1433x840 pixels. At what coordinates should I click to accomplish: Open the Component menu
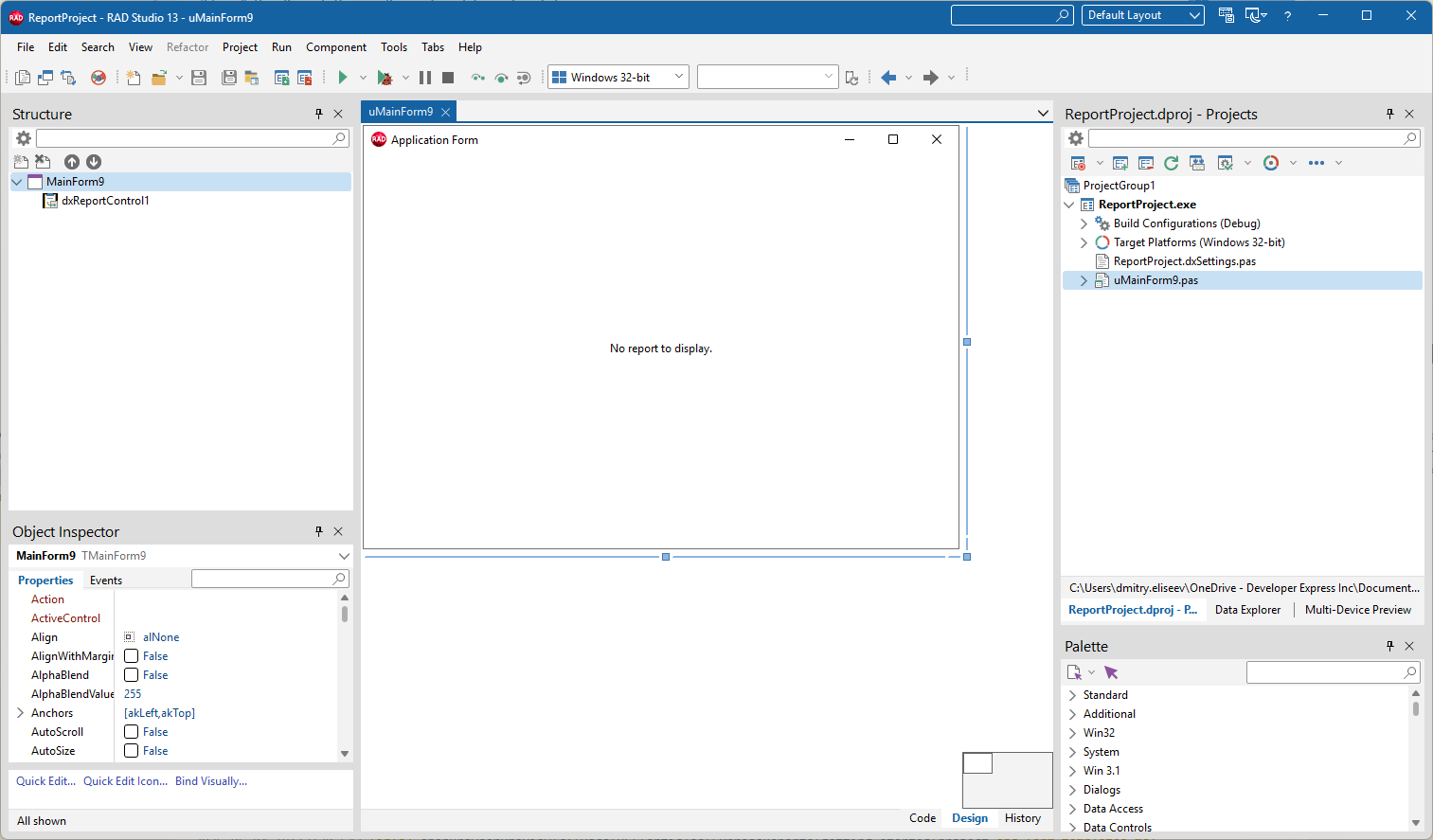(336, 47)
